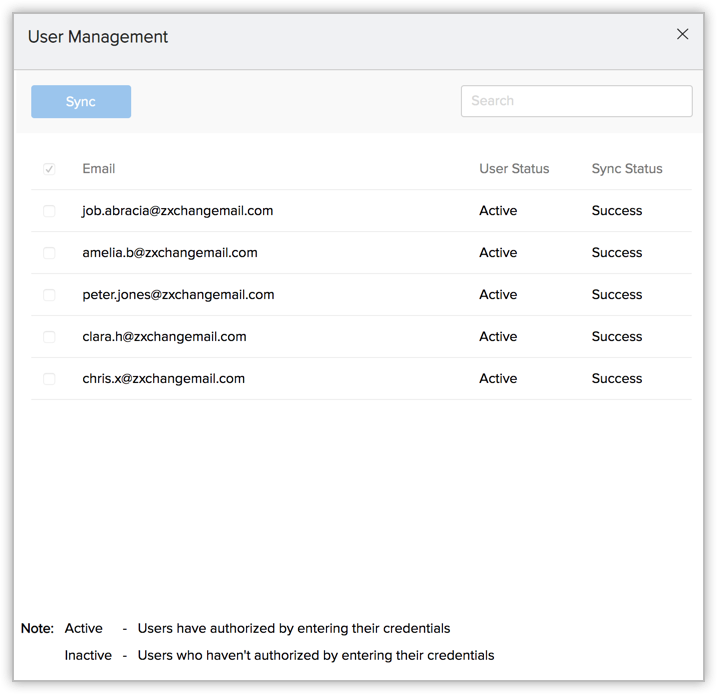Click the User Management dialog title

[x=98, y=37]
